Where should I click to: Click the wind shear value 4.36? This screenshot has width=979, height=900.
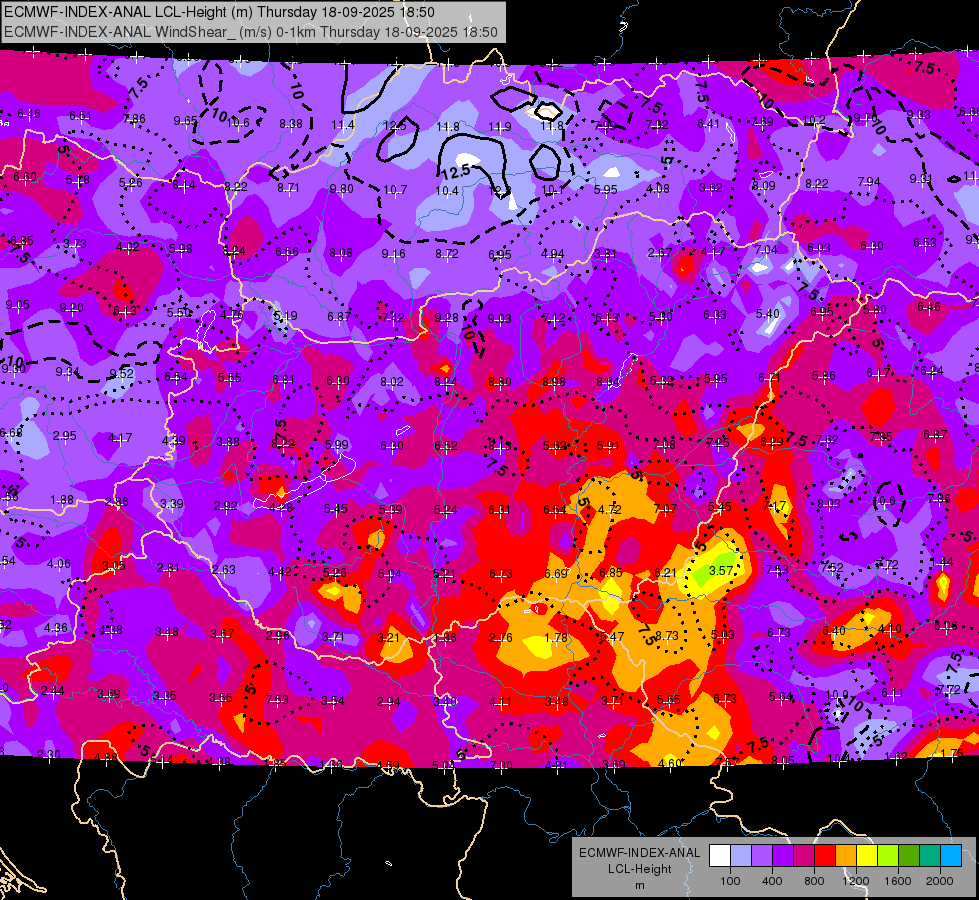pyautogui.click(x=56, y=628)
